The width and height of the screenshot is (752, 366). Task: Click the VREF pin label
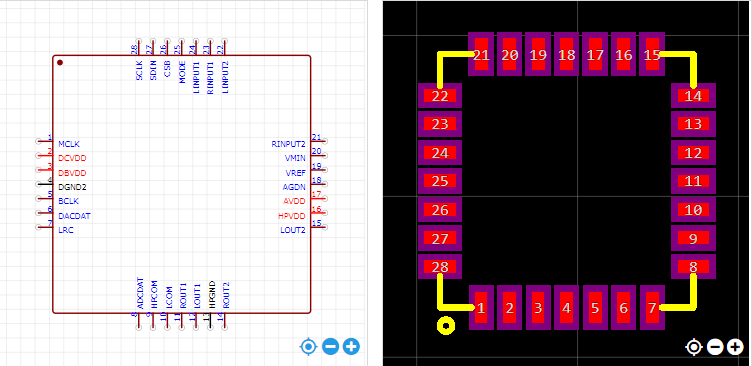296,173
